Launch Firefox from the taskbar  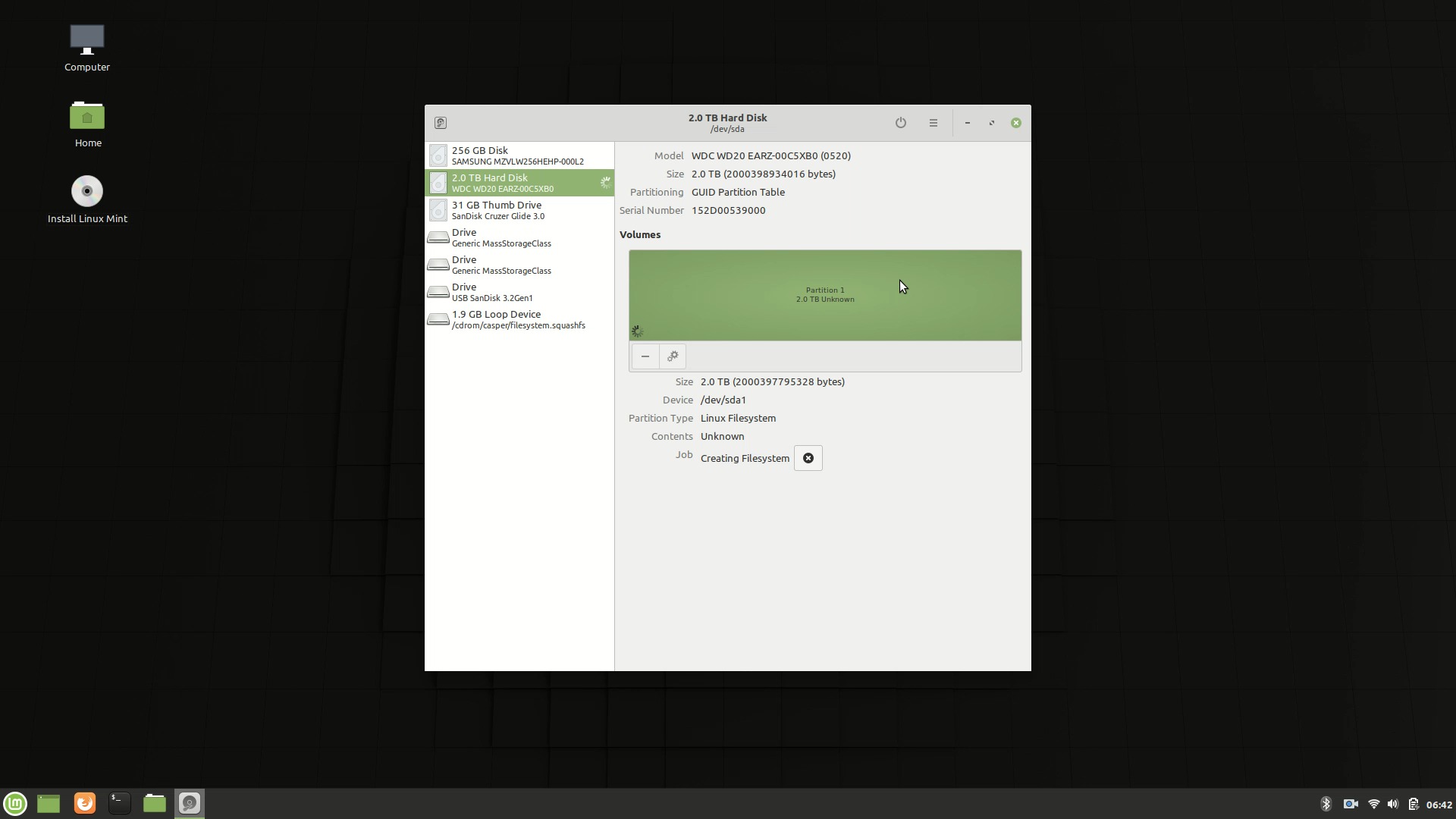85,803
